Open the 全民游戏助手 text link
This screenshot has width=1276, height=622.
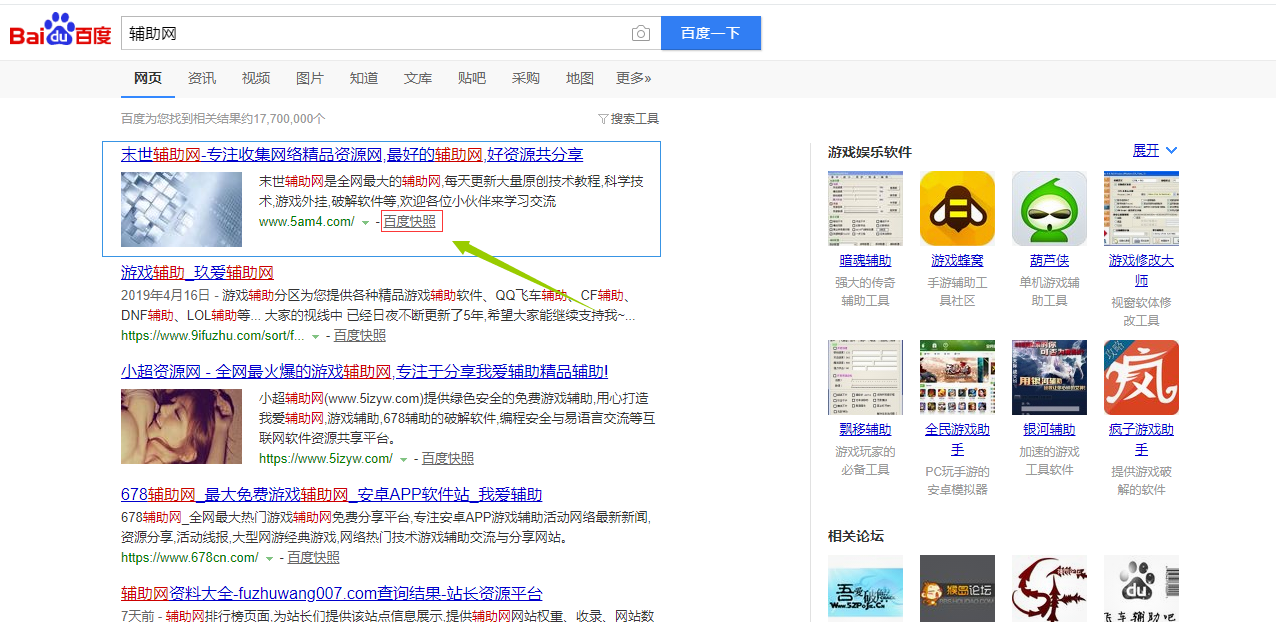(957, 439)
